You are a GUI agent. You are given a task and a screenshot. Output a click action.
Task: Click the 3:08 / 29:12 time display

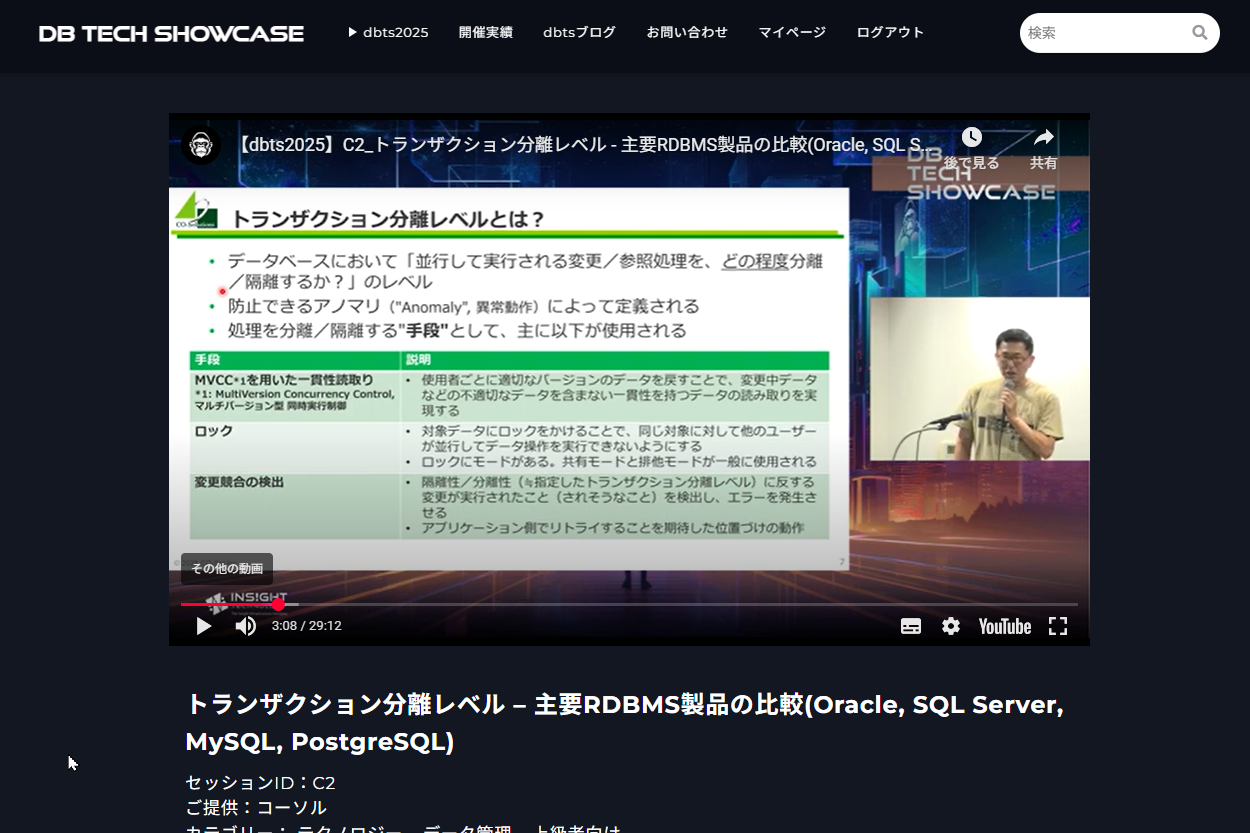(x=307, y=626)
